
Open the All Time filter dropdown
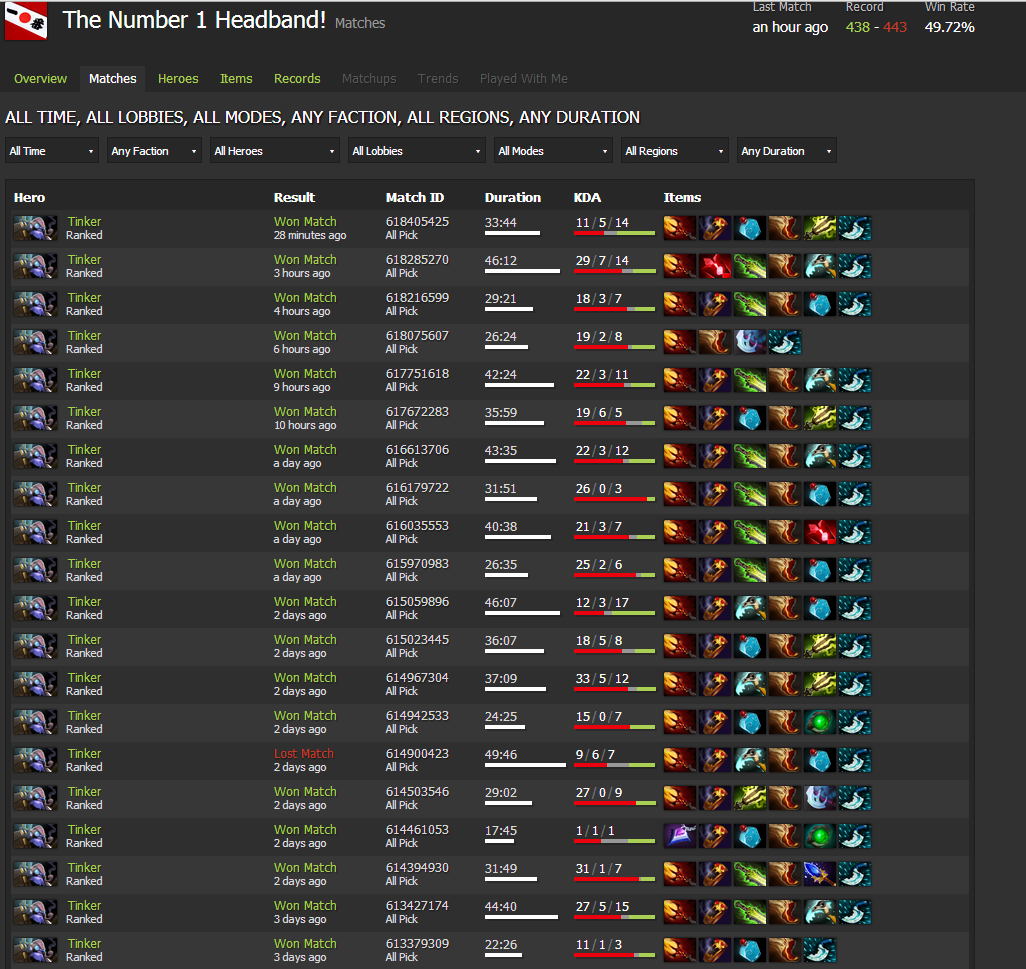52,151
